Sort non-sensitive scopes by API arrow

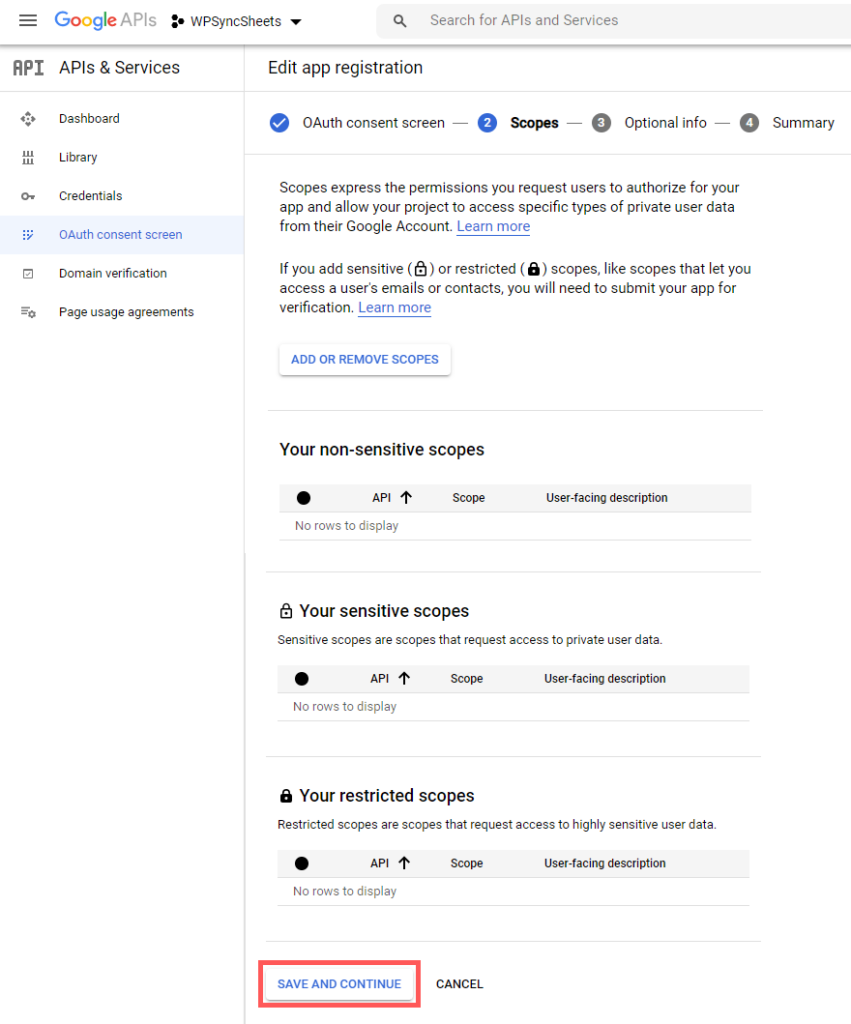pos(406,498)
